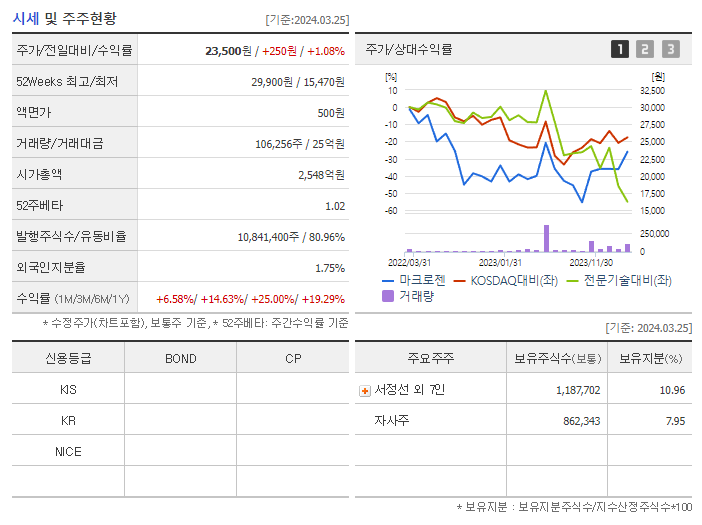Image resolution: width=702 pixels, height=525 pixels.
Task: Click the 주가/상대수익률 chart title
Action: pos(409,49)
